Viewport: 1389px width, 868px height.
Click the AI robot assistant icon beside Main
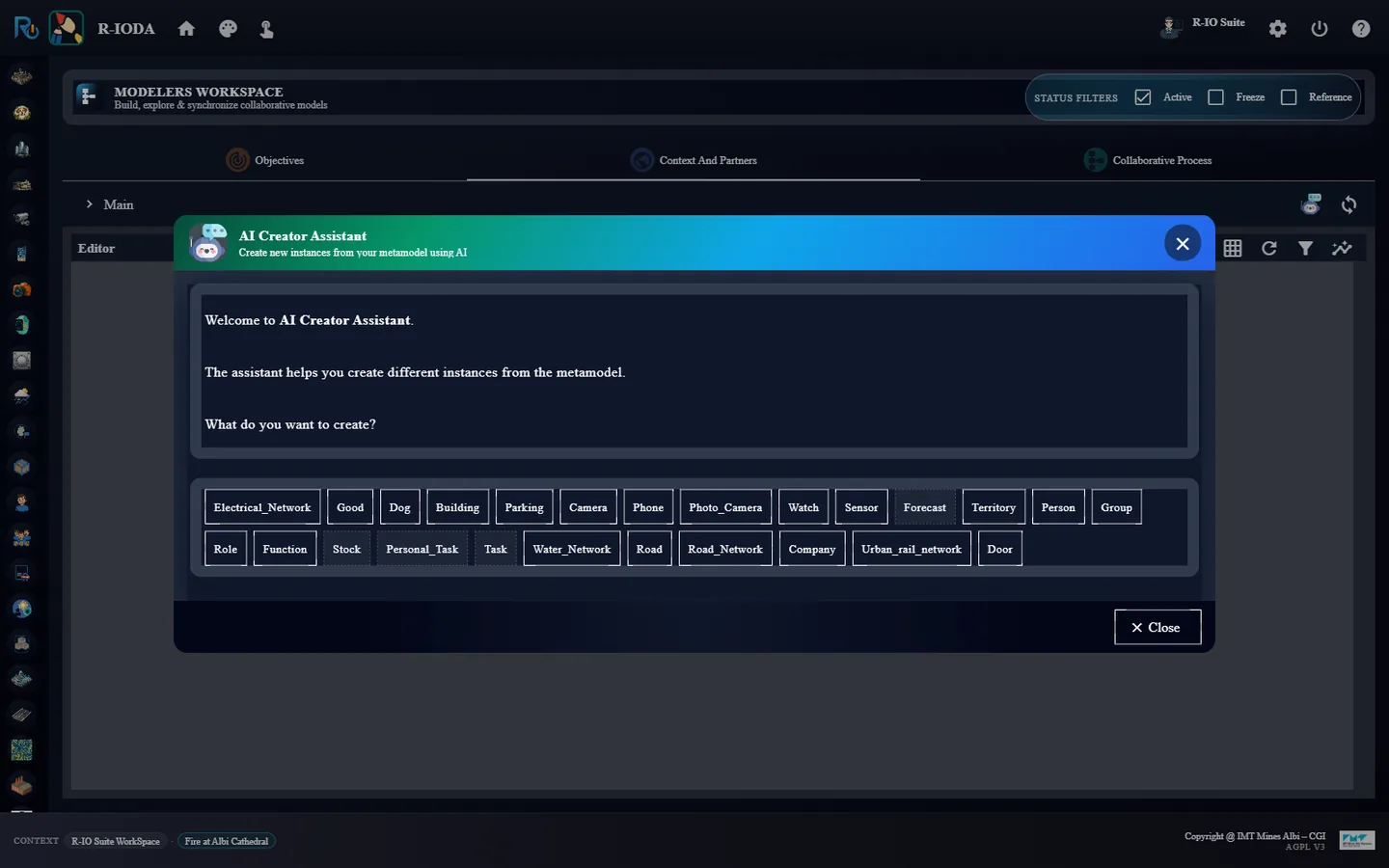(1311, 204)
